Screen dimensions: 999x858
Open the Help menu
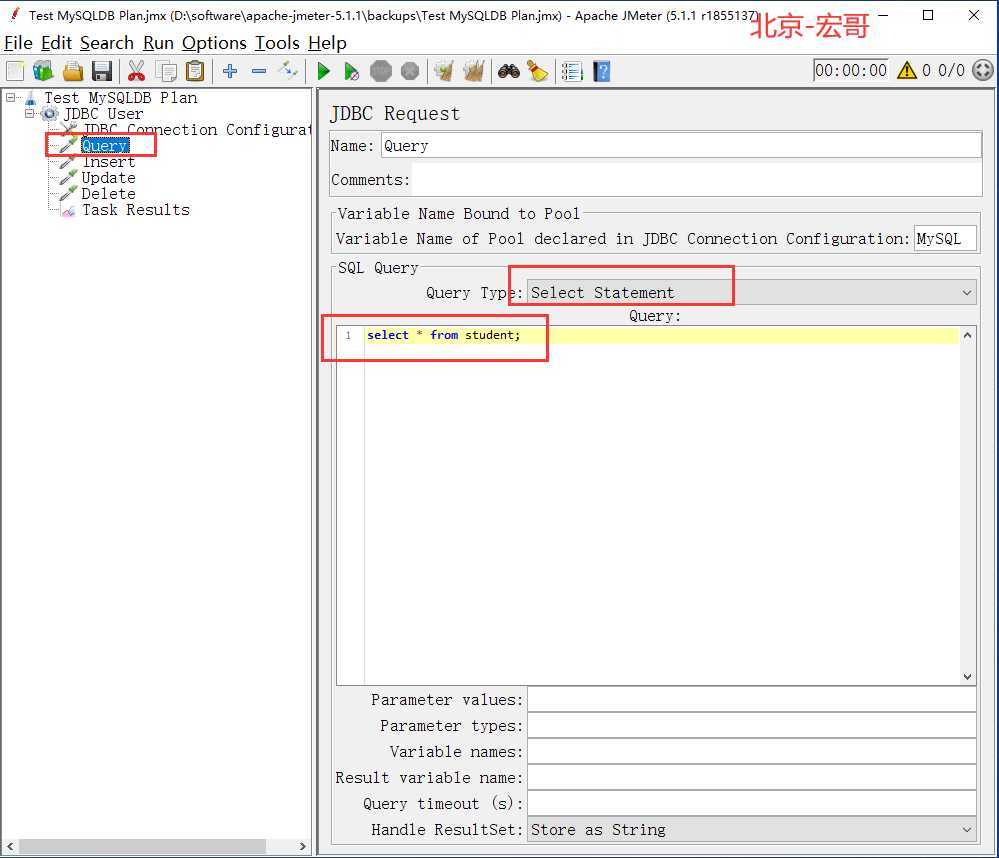pyautogui.click(x=327, y=43)
